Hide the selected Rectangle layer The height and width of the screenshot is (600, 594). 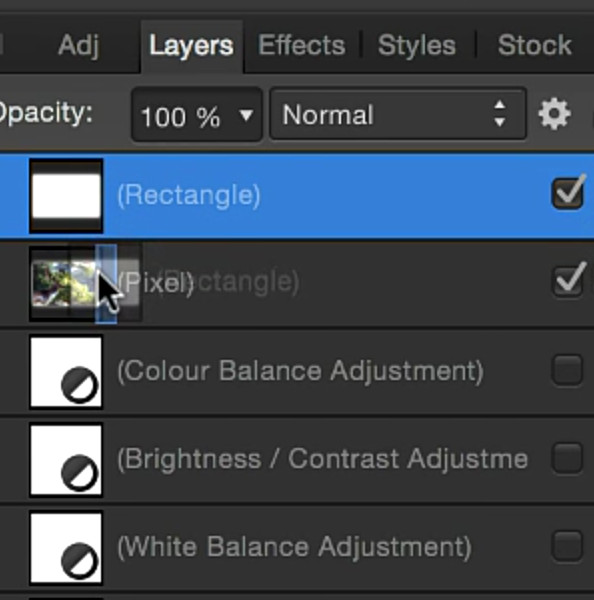pyautogui.click(x=568, y=193)
